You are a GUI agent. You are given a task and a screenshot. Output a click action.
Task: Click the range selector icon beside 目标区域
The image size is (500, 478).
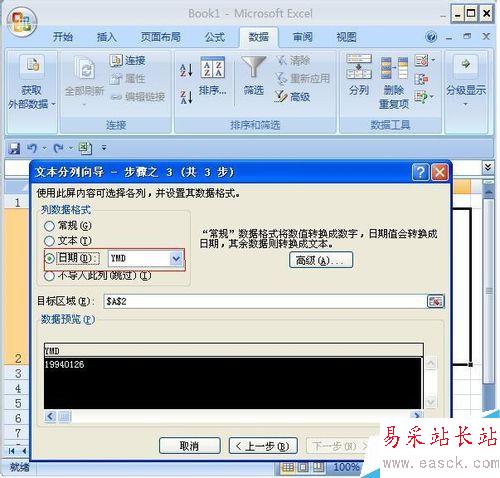(x=435, y=301)
